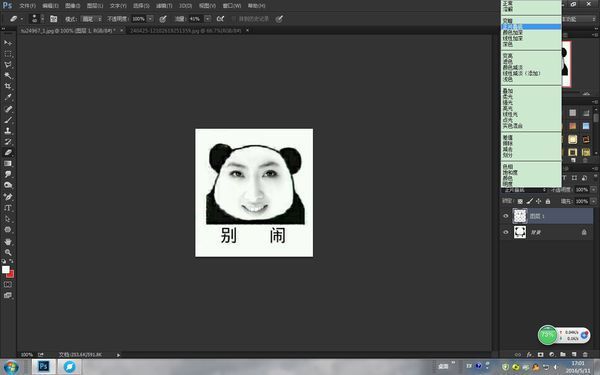Toggle lock all for layer
This screenshot has height=375, width=600.
(x=548, y=201)
